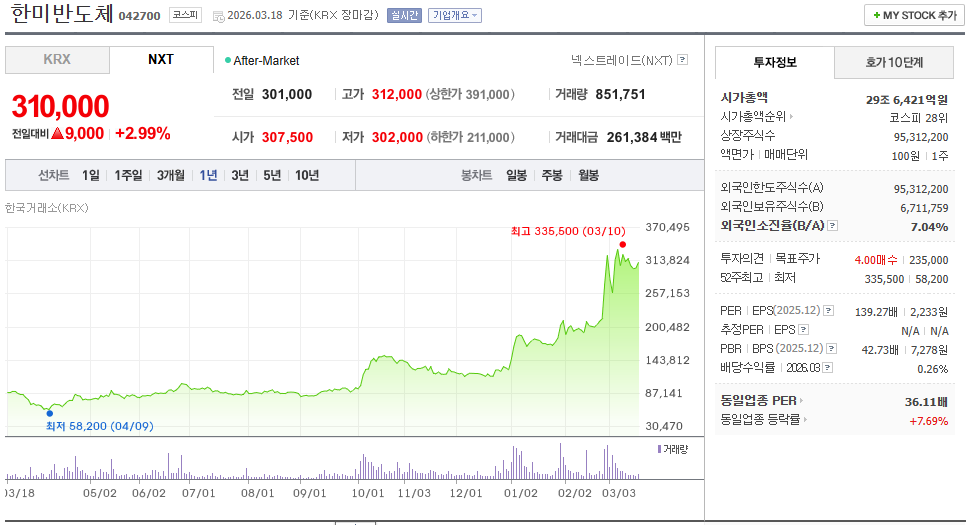Click the 시가 307,500 value
Viewport: 970px width, 525px height.
287,137
